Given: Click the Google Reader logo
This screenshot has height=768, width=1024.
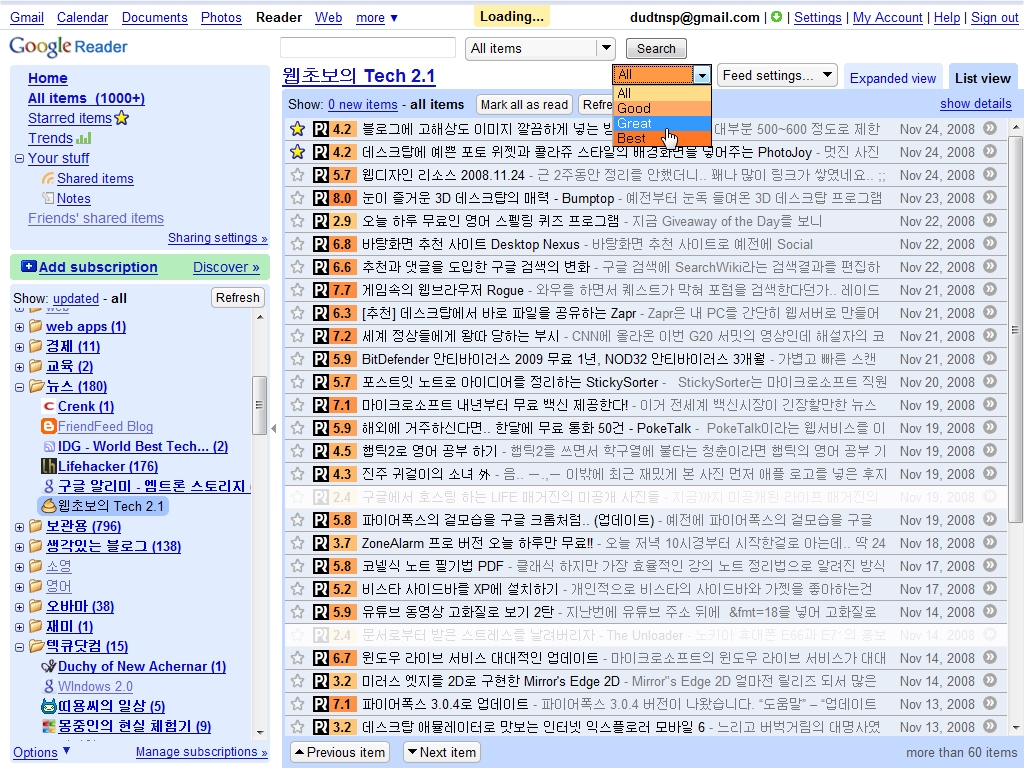Looking at the screenshot, I should 68,47.
